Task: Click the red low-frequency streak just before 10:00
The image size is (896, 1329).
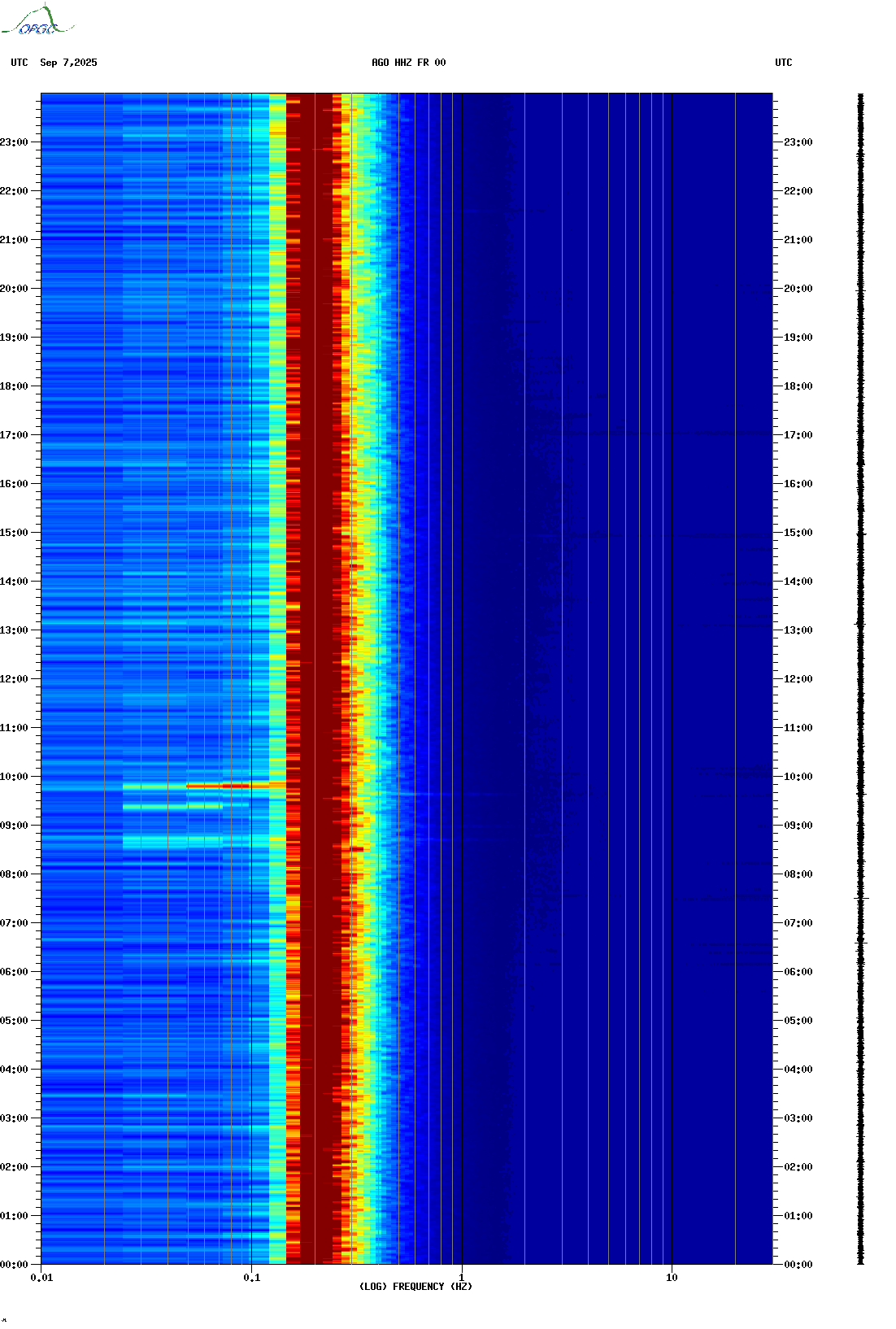Action: [228, 786]
